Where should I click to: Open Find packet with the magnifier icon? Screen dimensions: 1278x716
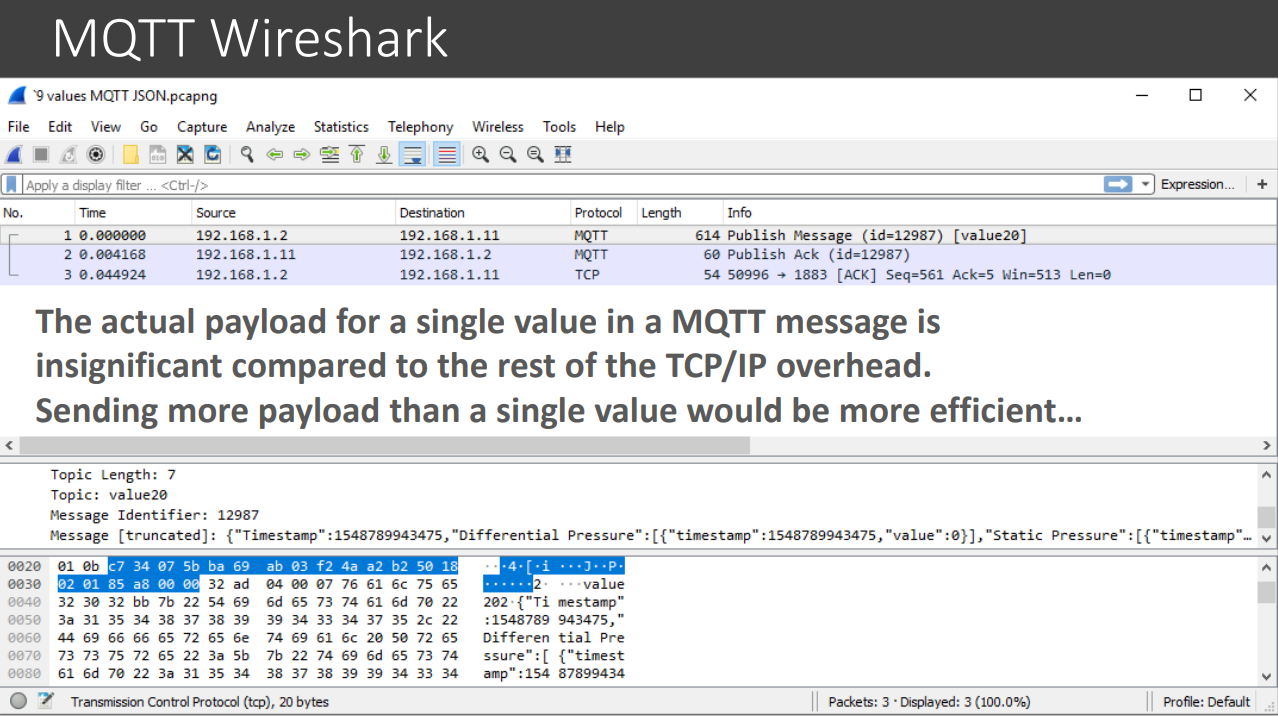click(x=247, y=155)
